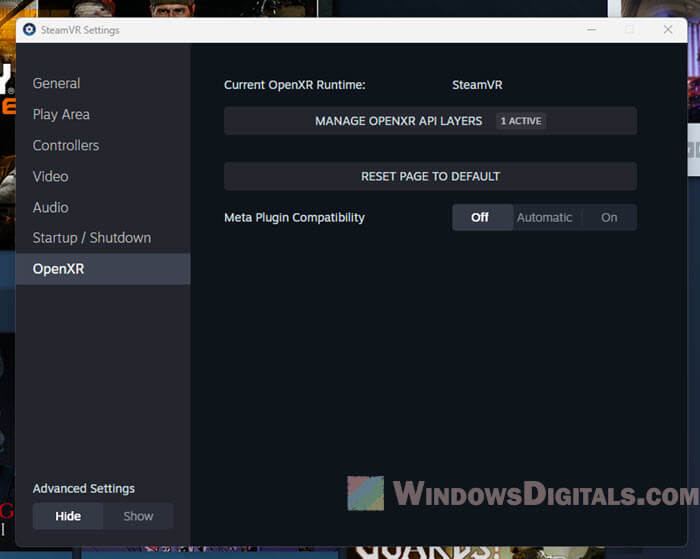Image resolution: width=700 pixels, height=559 pixels.
Task: Click Manage OpenXR API Layers button
Action: tap(430, 121)
